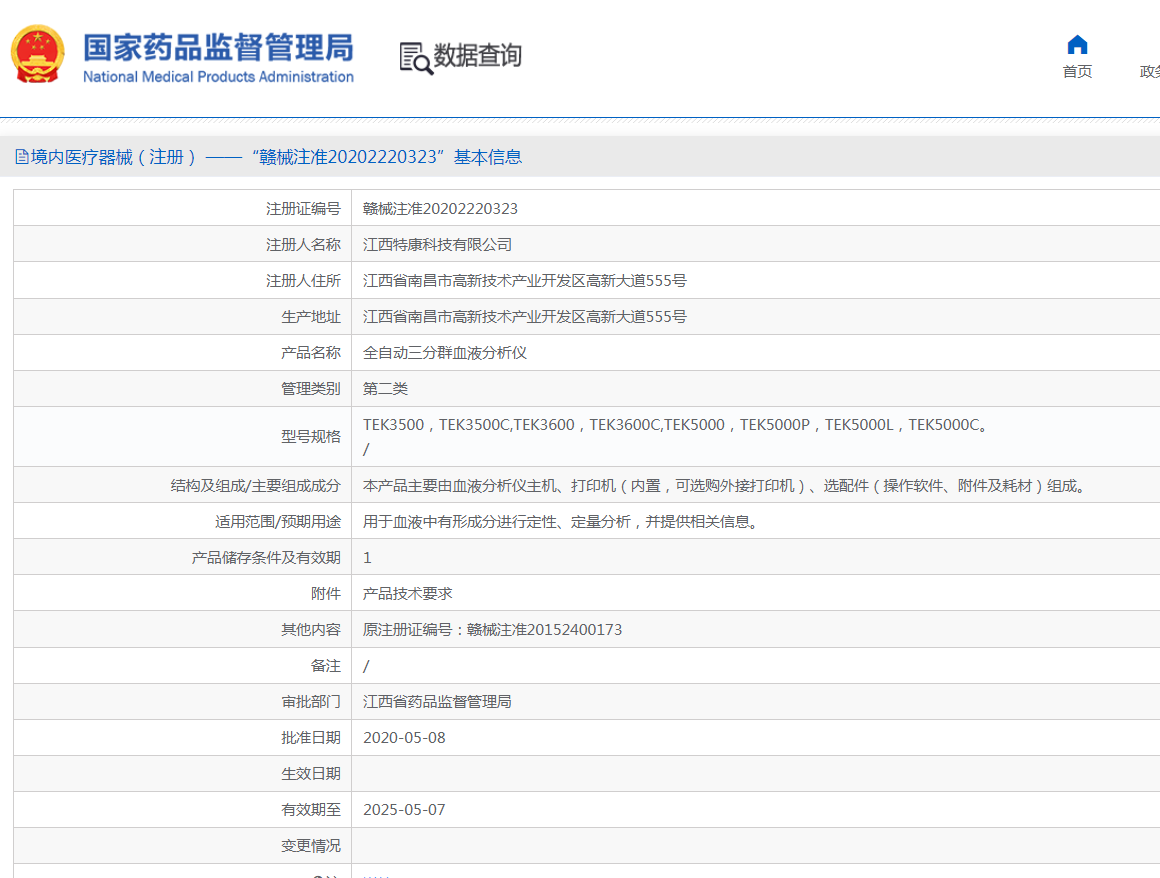Select the expiry date 2025-05-07
This screenshot has height=878, width=1160.
tap(405, 810)
